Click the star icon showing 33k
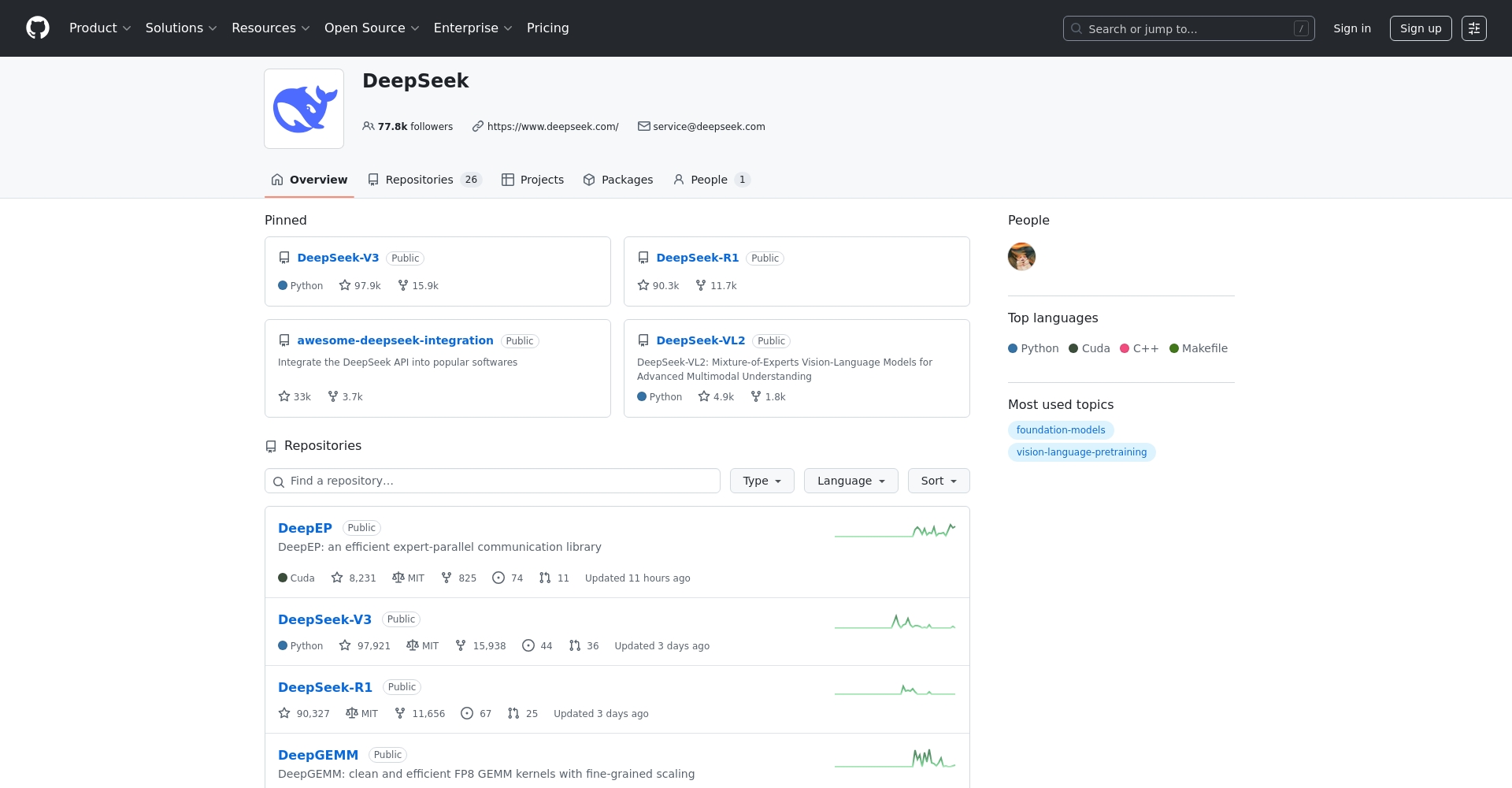Screen dimensions: 1512x788 pyautogui.click(x=284, y=396)
